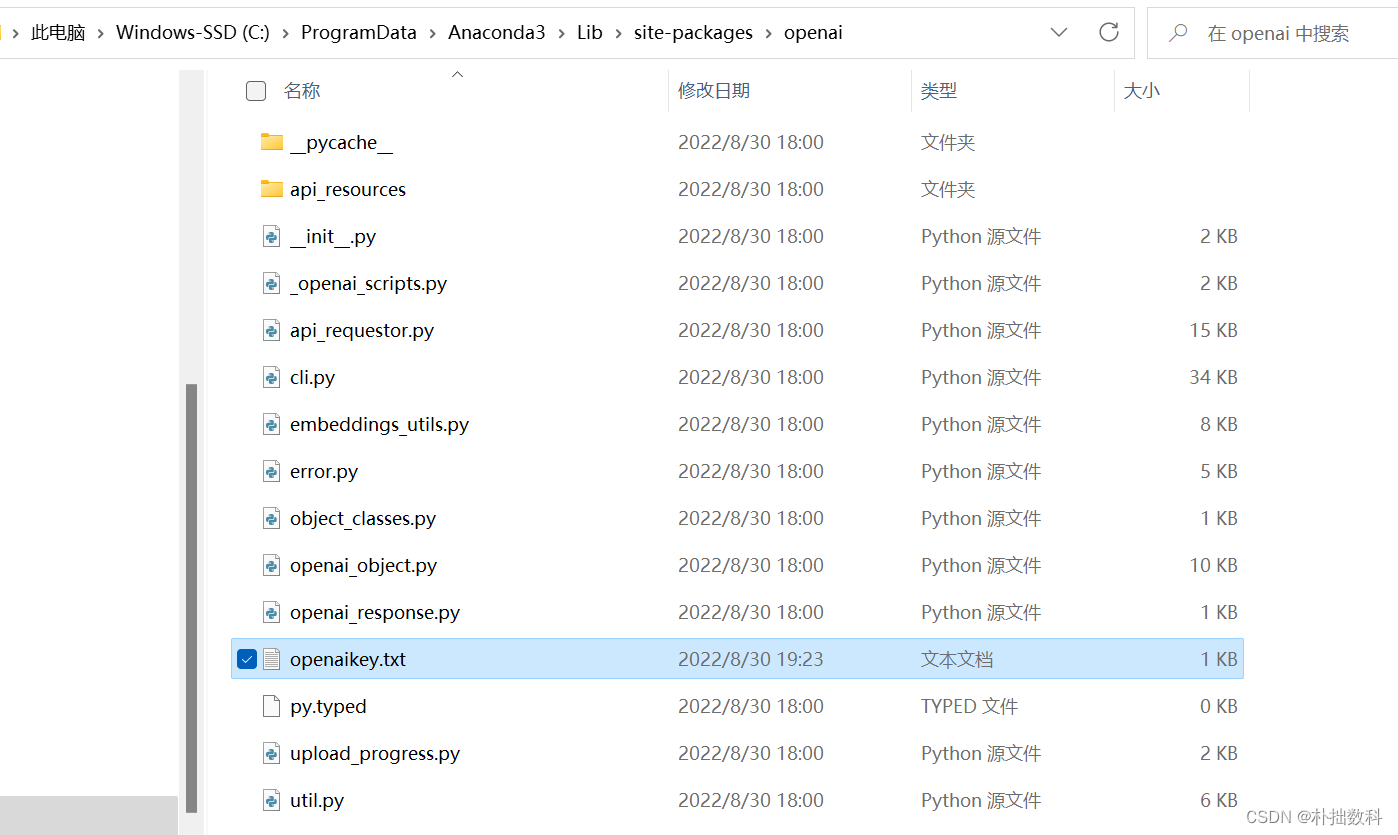Click the 2022/8/30 19:23 modified date
The width and height of the screenshot is (1398, 835).
(751, 660)
